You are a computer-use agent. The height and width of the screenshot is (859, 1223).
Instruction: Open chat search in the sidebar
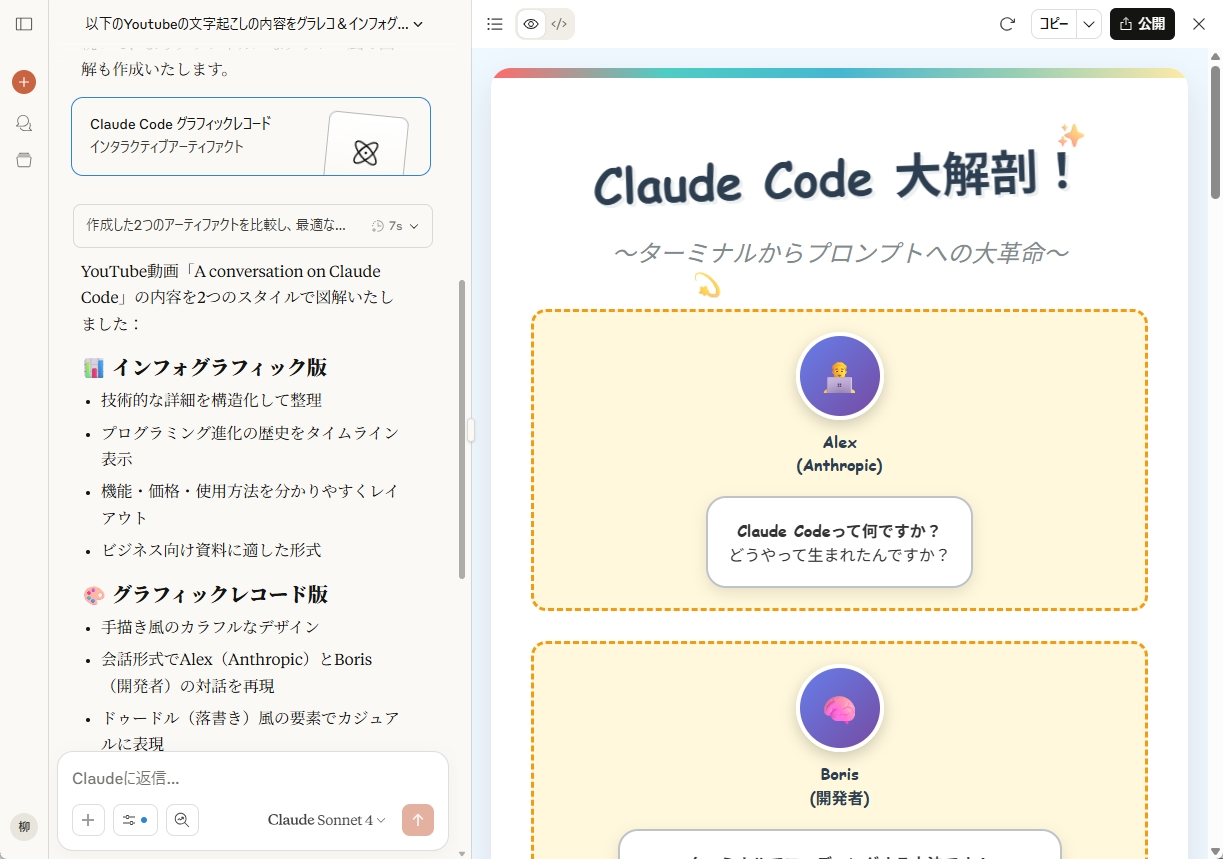23,123
